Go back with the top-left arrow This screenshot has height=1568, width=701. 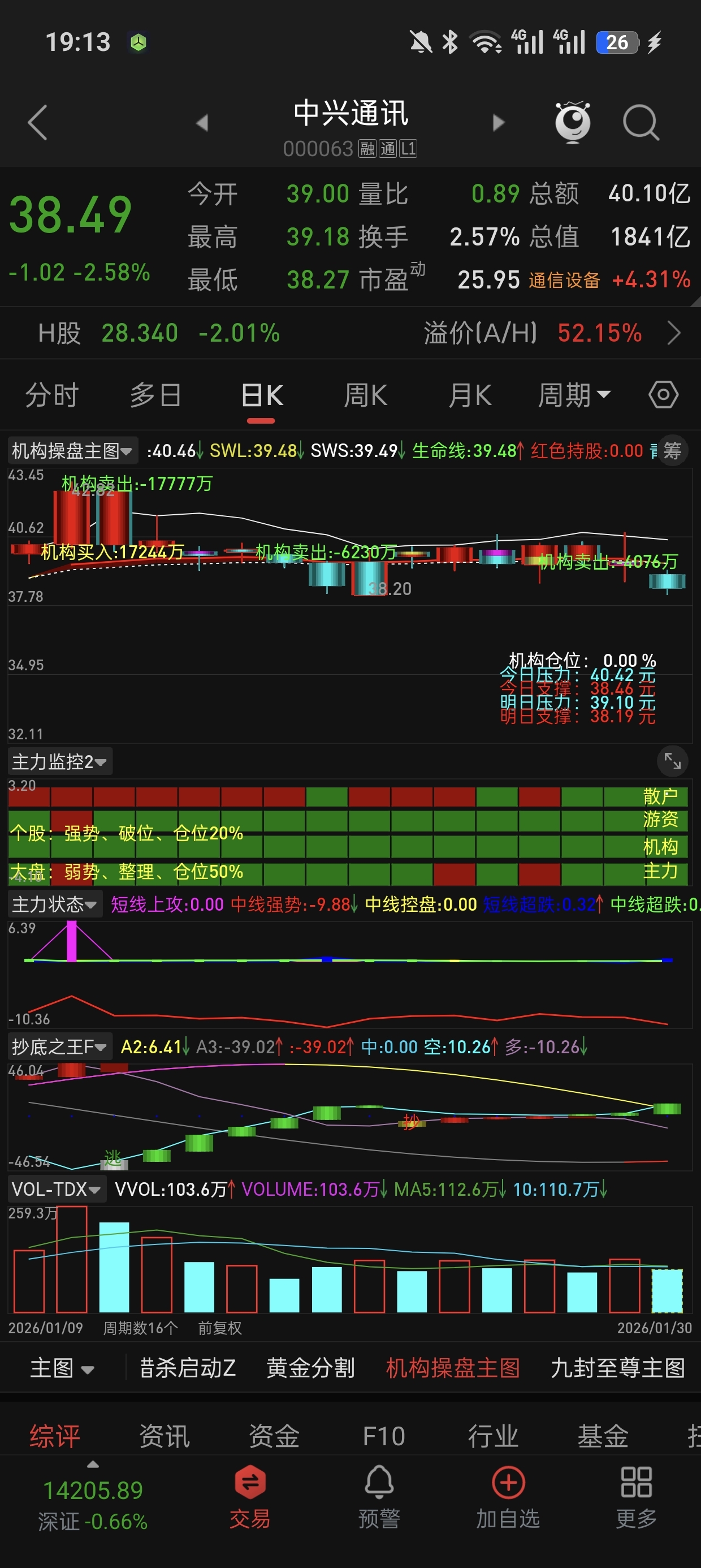(x=38, y=122)
